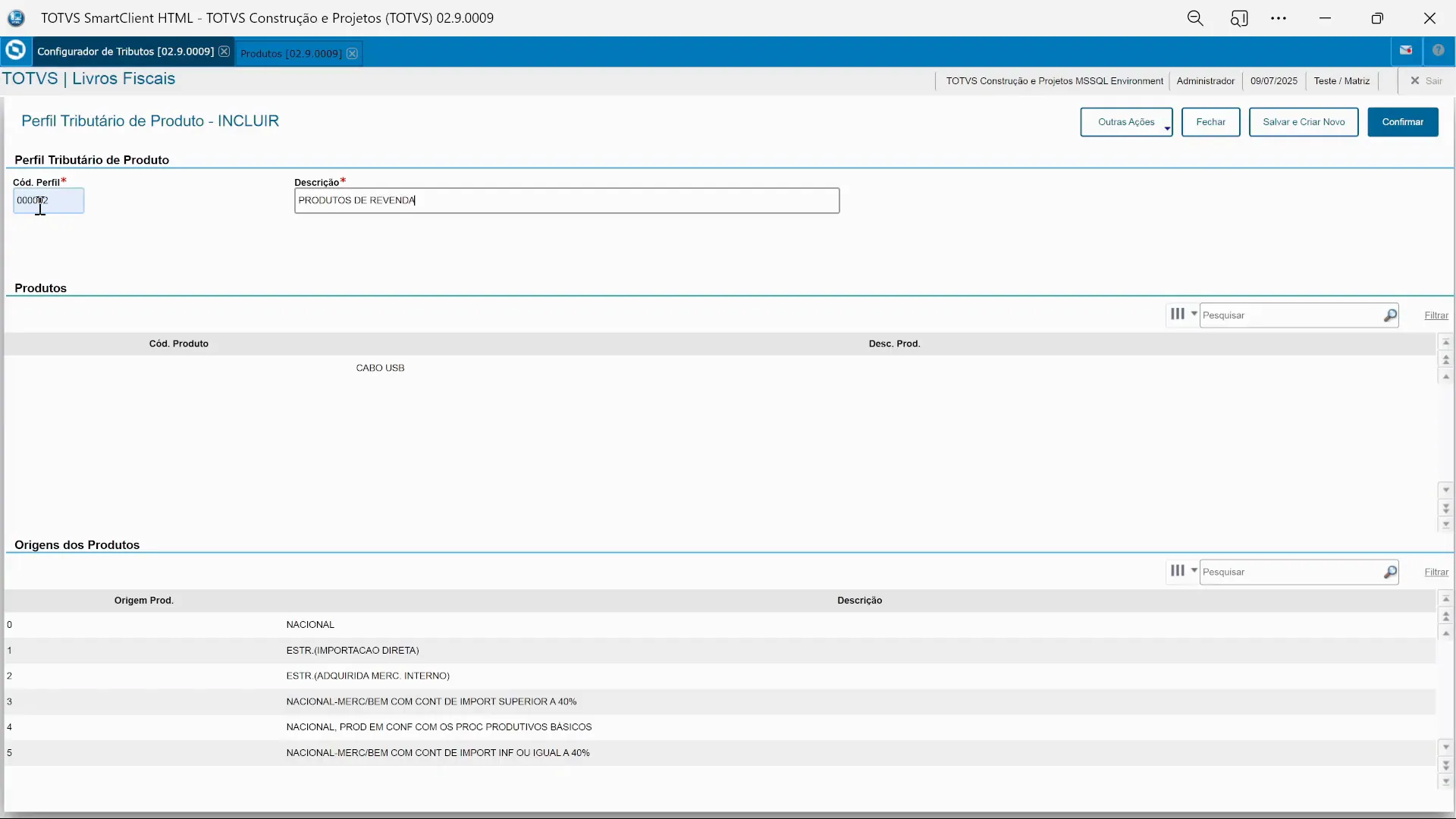The image size is (1456, 819).
Task: Click the red envelope icon in the header
Action: (x=1406, y=51)
